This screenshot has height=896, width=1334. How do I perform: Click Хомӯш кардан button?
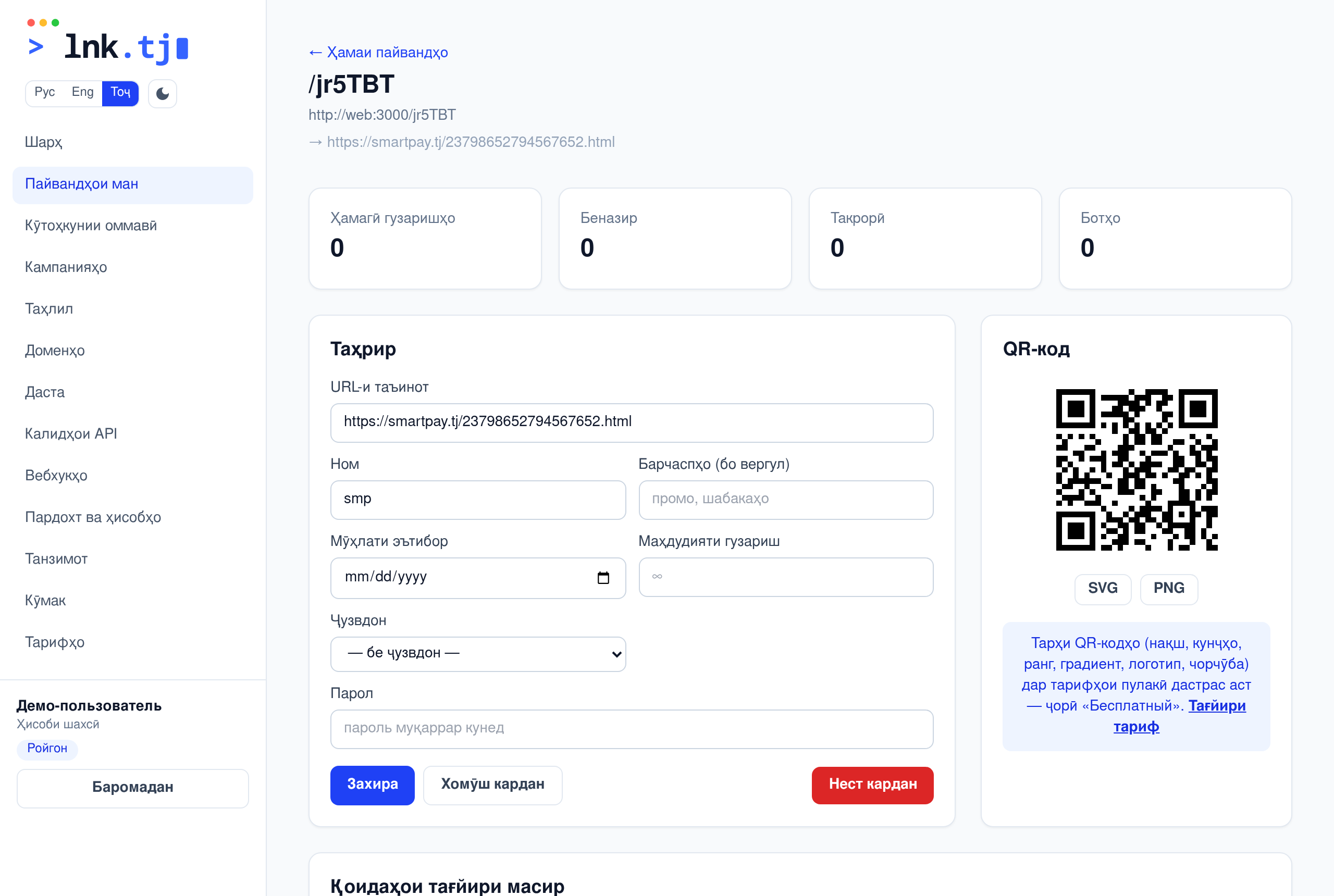(x=492, y=785)
